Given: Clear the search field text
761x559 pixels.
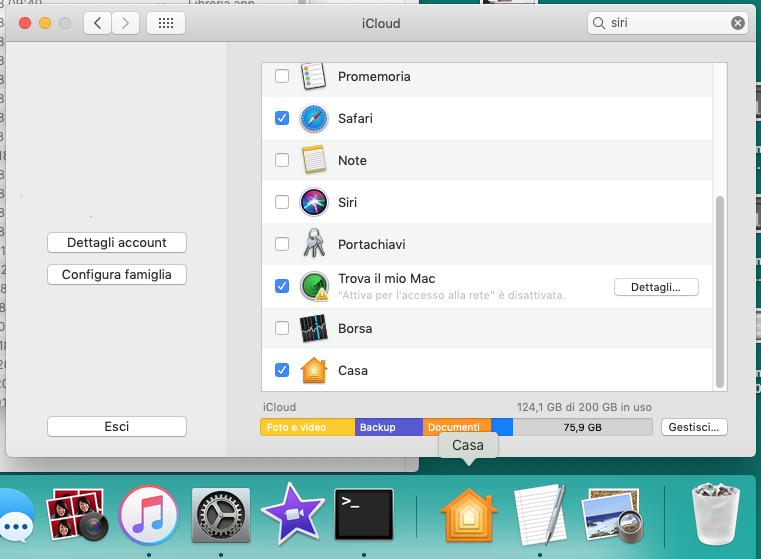Looking at the screenshot, I should pyautogui.click(x=738, y=23).
